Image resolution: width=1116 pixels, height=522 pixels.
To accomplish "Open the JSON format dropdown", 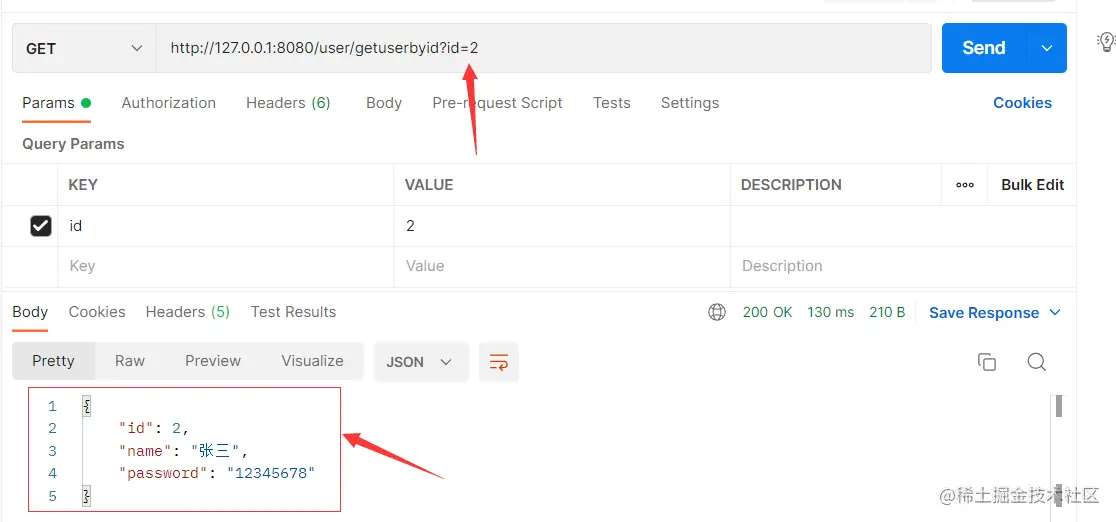I will point(421,362).
